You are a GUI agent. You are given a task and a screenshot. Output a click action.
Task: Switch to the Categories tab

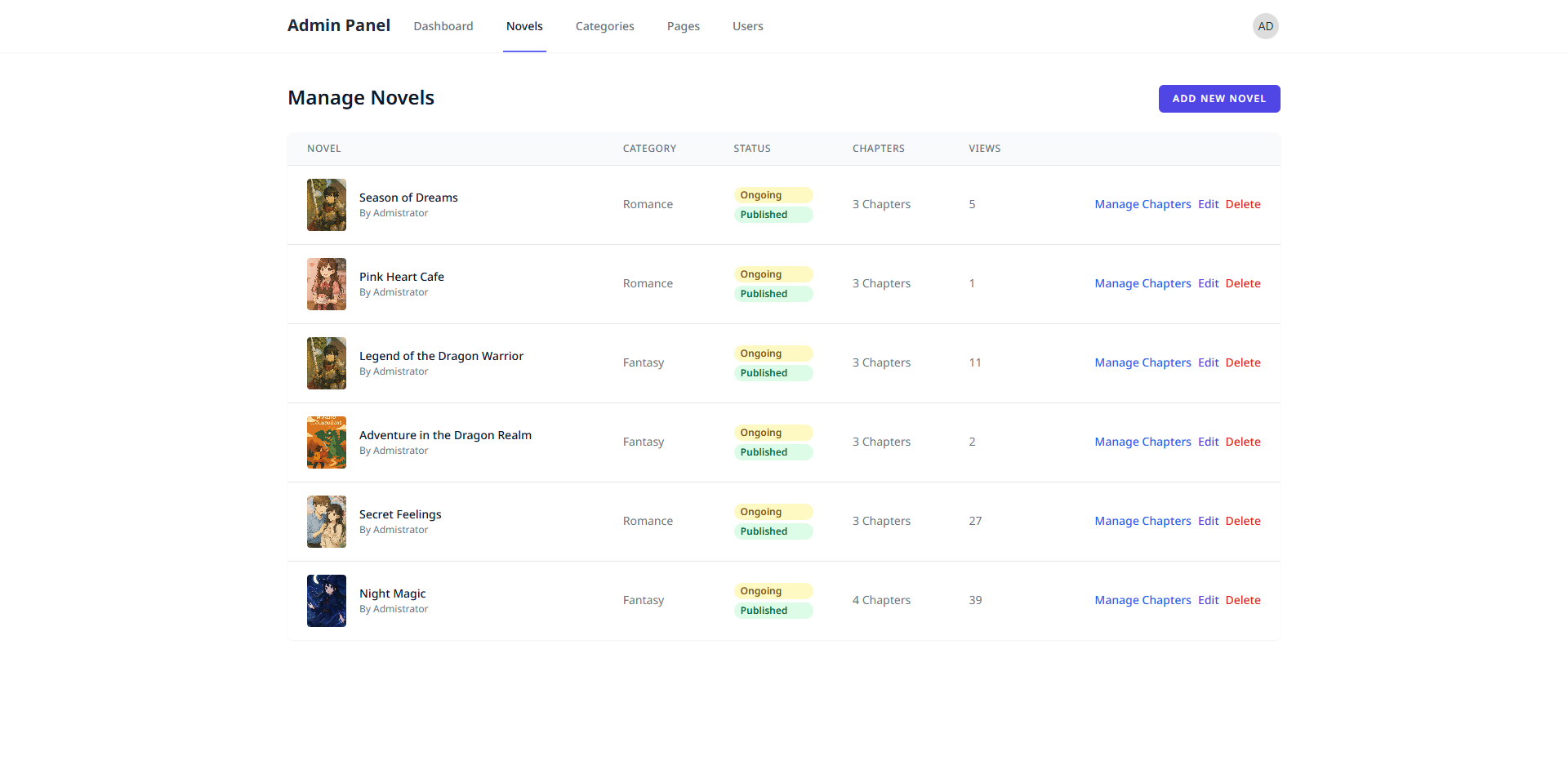click(604, 26)
